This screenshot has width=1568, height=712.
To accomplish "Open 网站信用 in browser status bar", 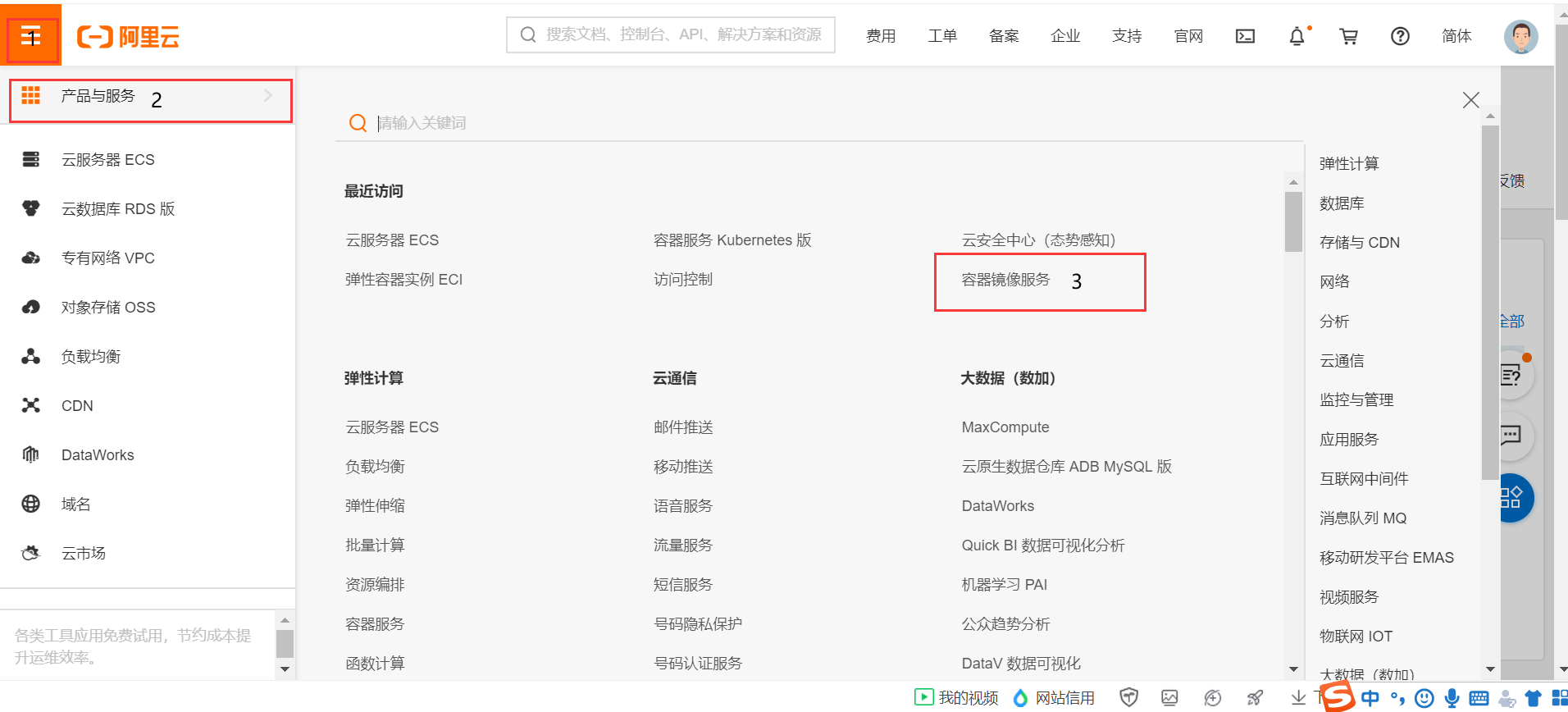I will pyautogui.click(x=1053, y=697).
